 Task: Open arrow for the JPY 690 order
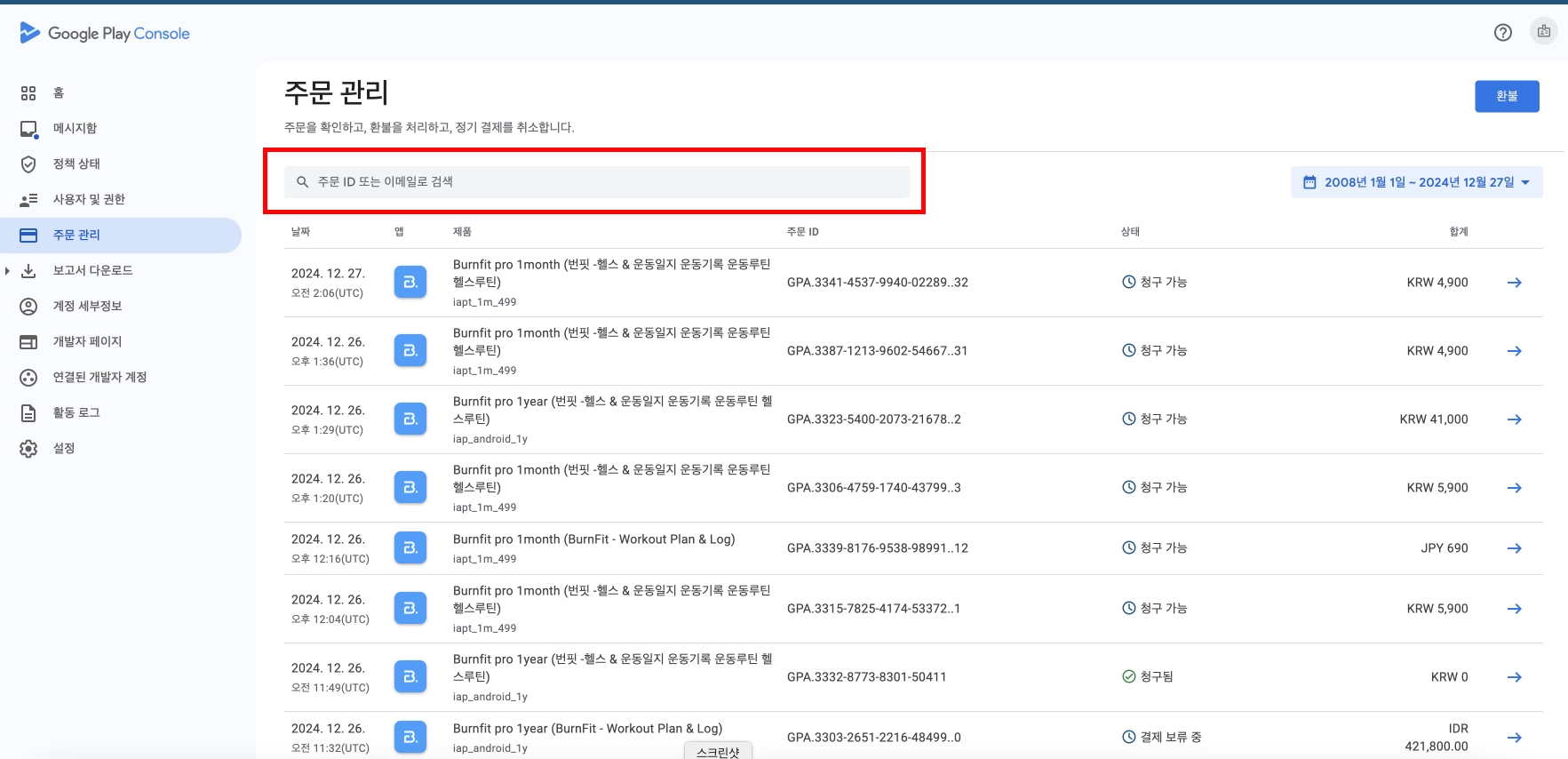[x=1515, y=548]
